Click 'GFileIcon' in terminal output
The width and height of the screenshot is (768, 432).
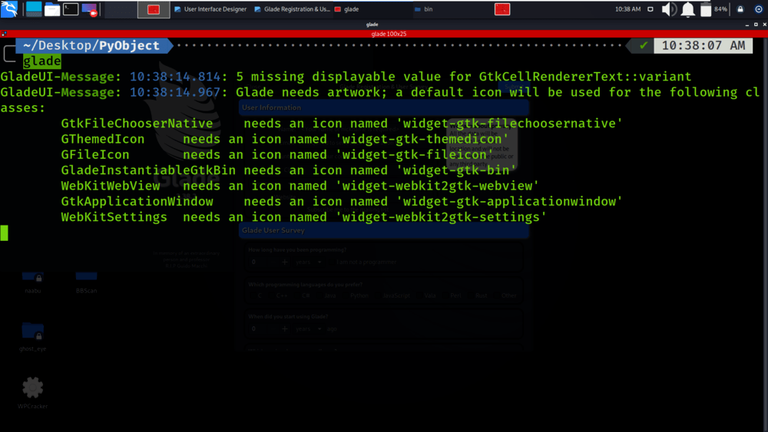coord(95,155)
